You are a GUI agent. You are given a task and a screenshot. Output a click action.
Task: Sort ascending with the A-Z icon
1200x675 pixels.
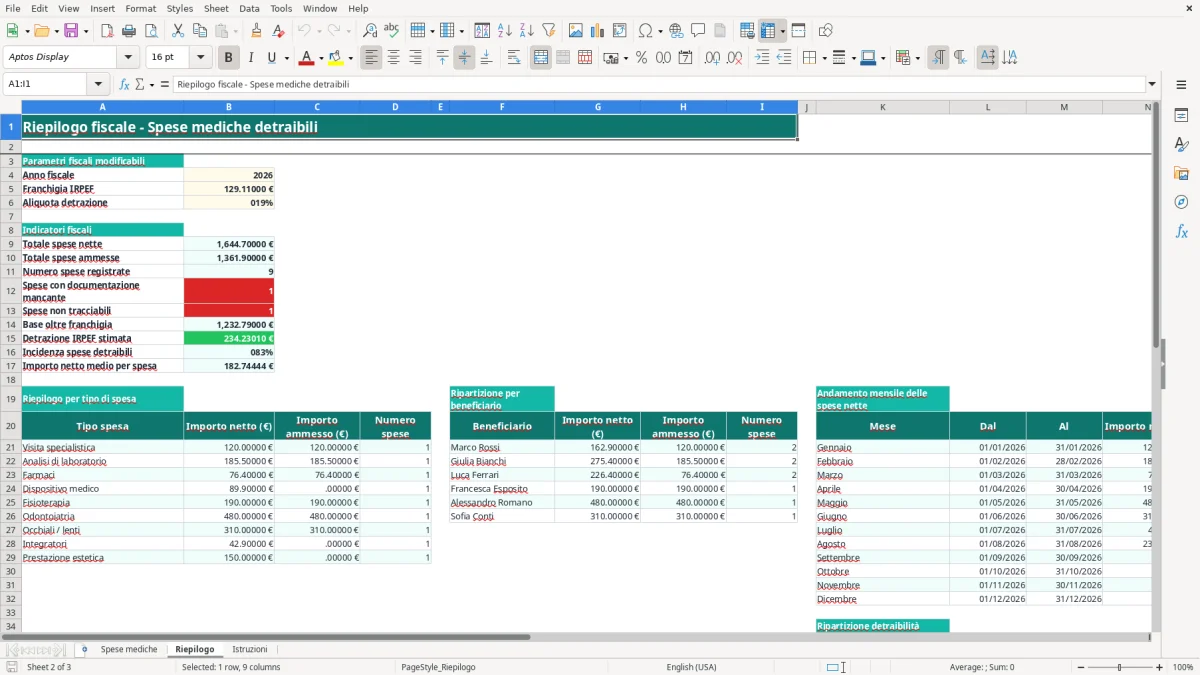(x=505, y=31)
